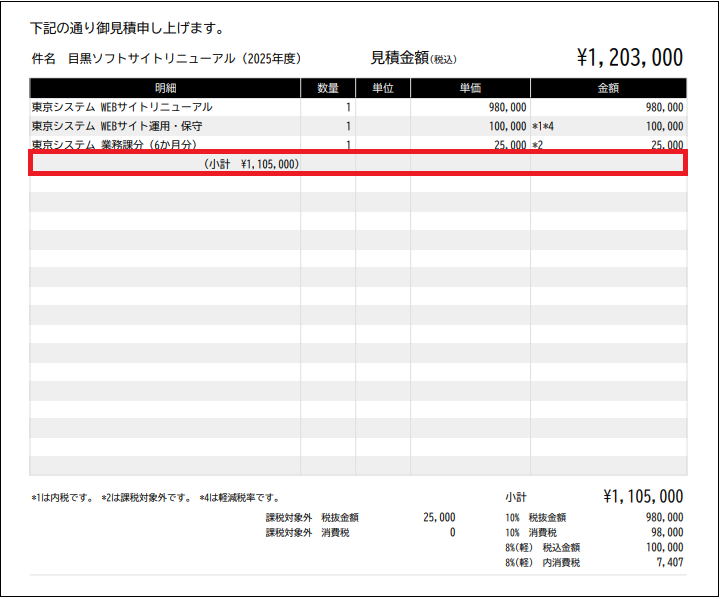Click amount 980,000 in 金額 column

pyautogui.click(x=664, y=107)
